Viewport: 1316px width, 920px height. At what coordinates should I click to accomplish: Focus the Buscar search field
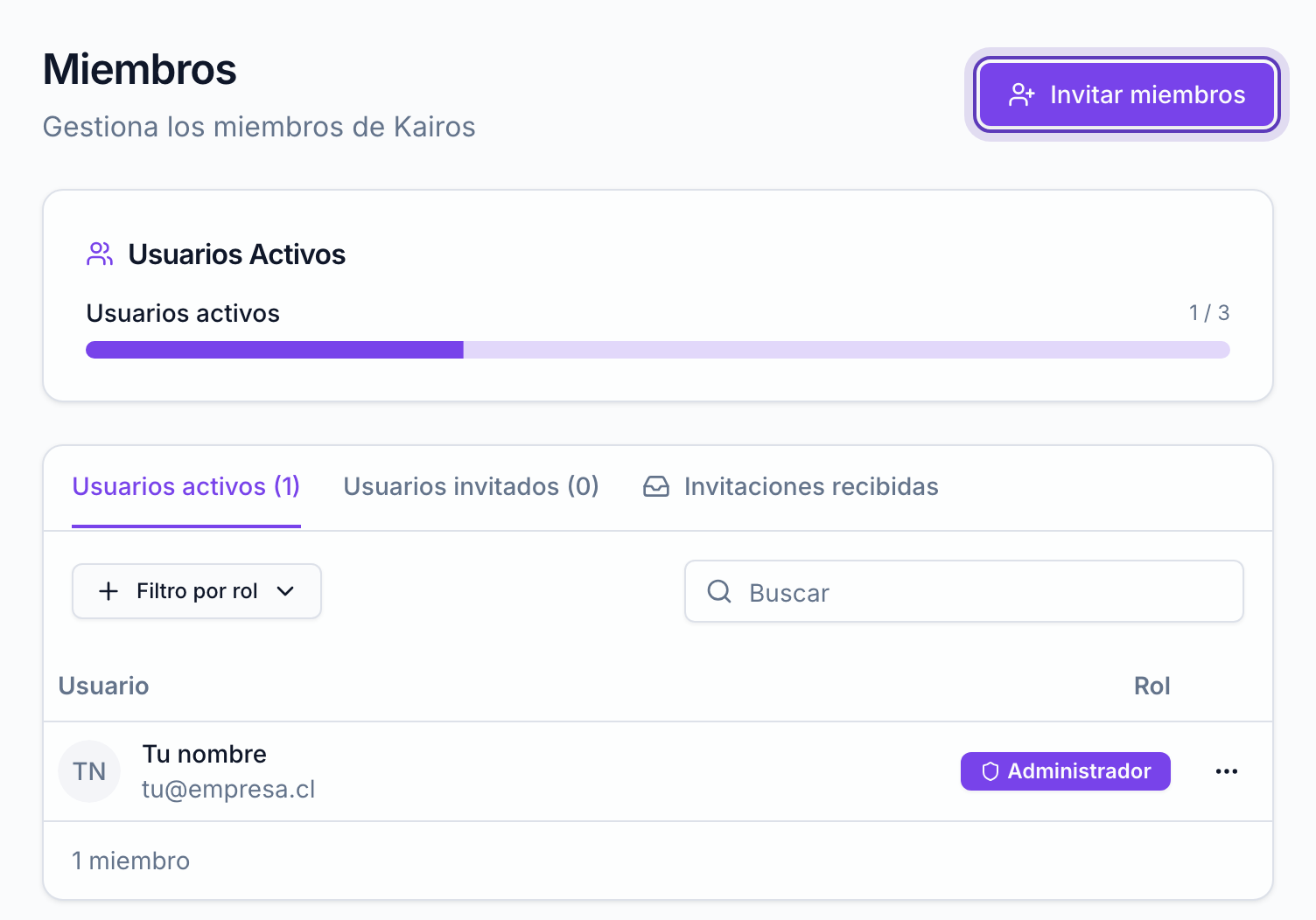tap(964, 592)
